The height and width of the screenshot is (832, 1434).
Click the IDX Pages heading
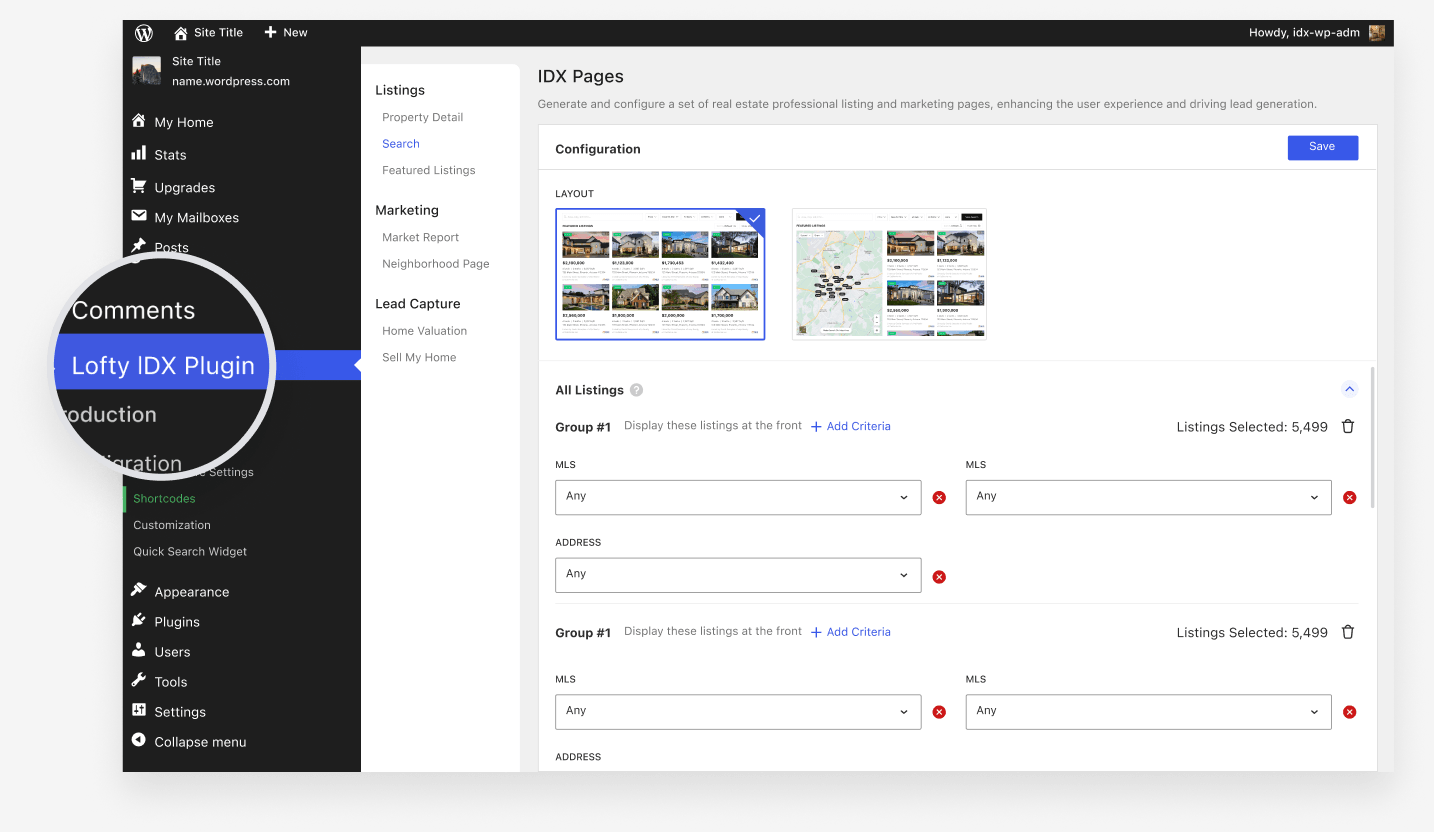click(581, 76)
